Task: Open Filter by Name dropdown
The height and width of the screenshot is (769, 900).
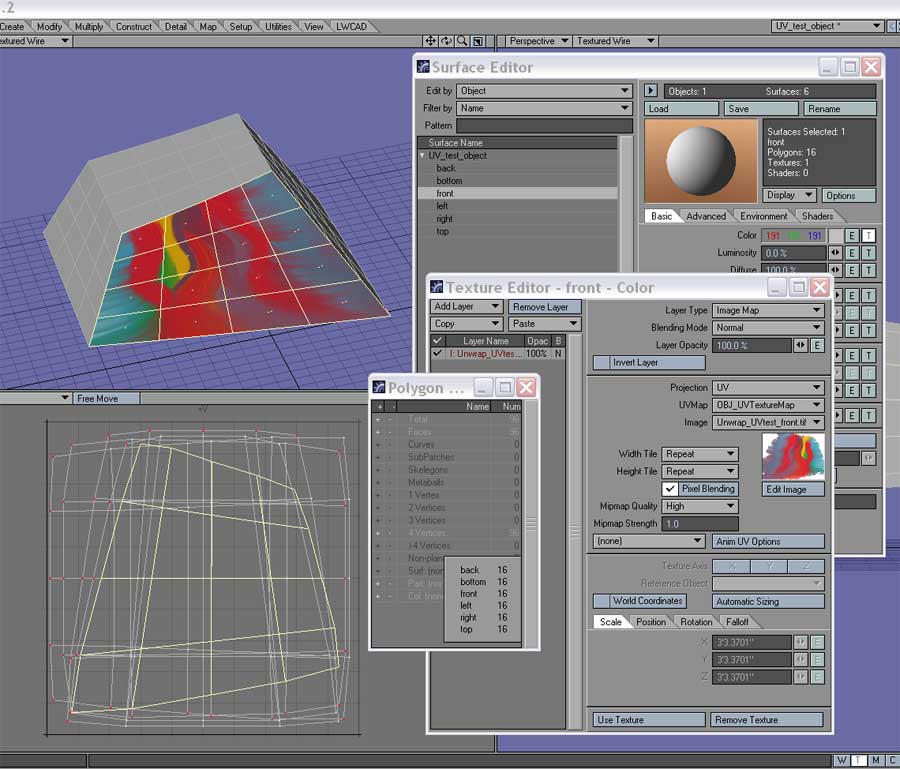Action: click(544, 108)
